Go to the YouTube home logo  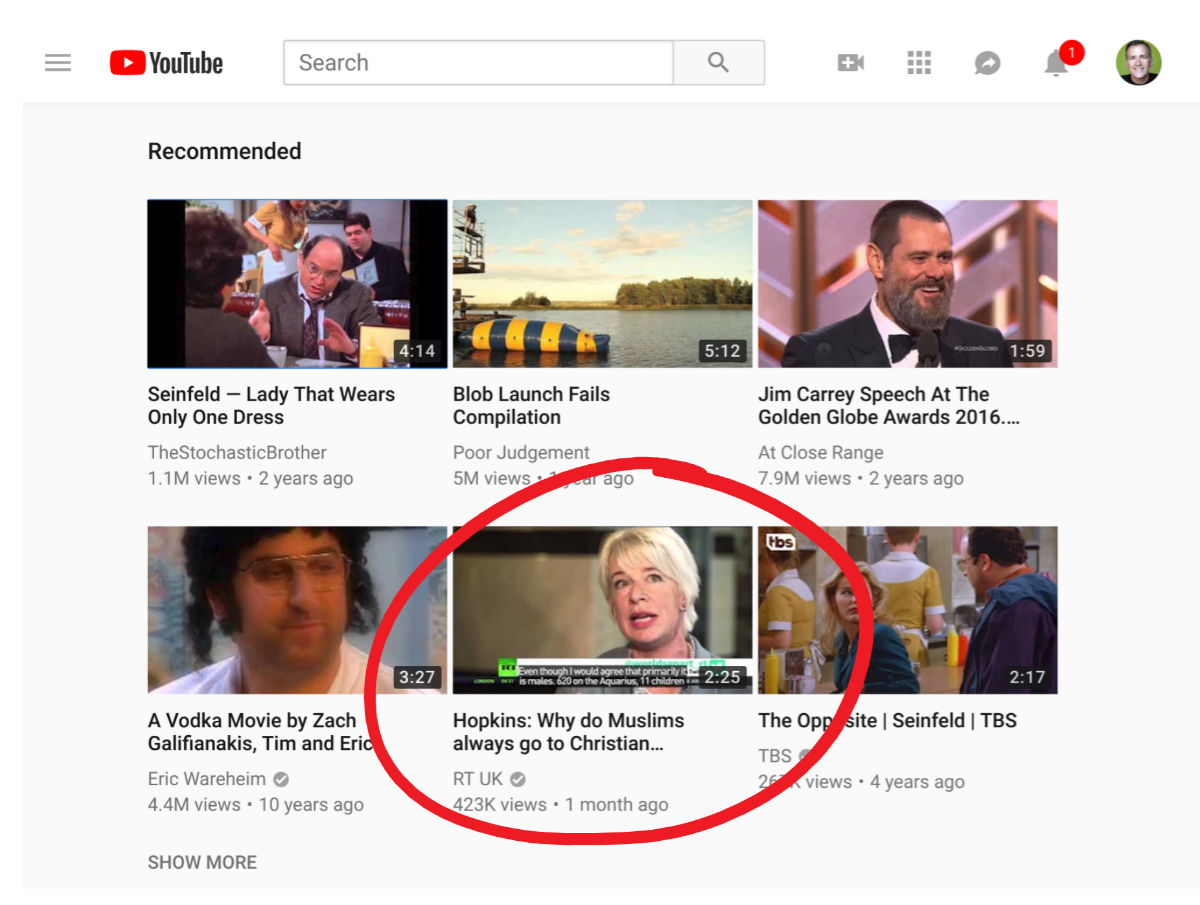pos(166,63)
